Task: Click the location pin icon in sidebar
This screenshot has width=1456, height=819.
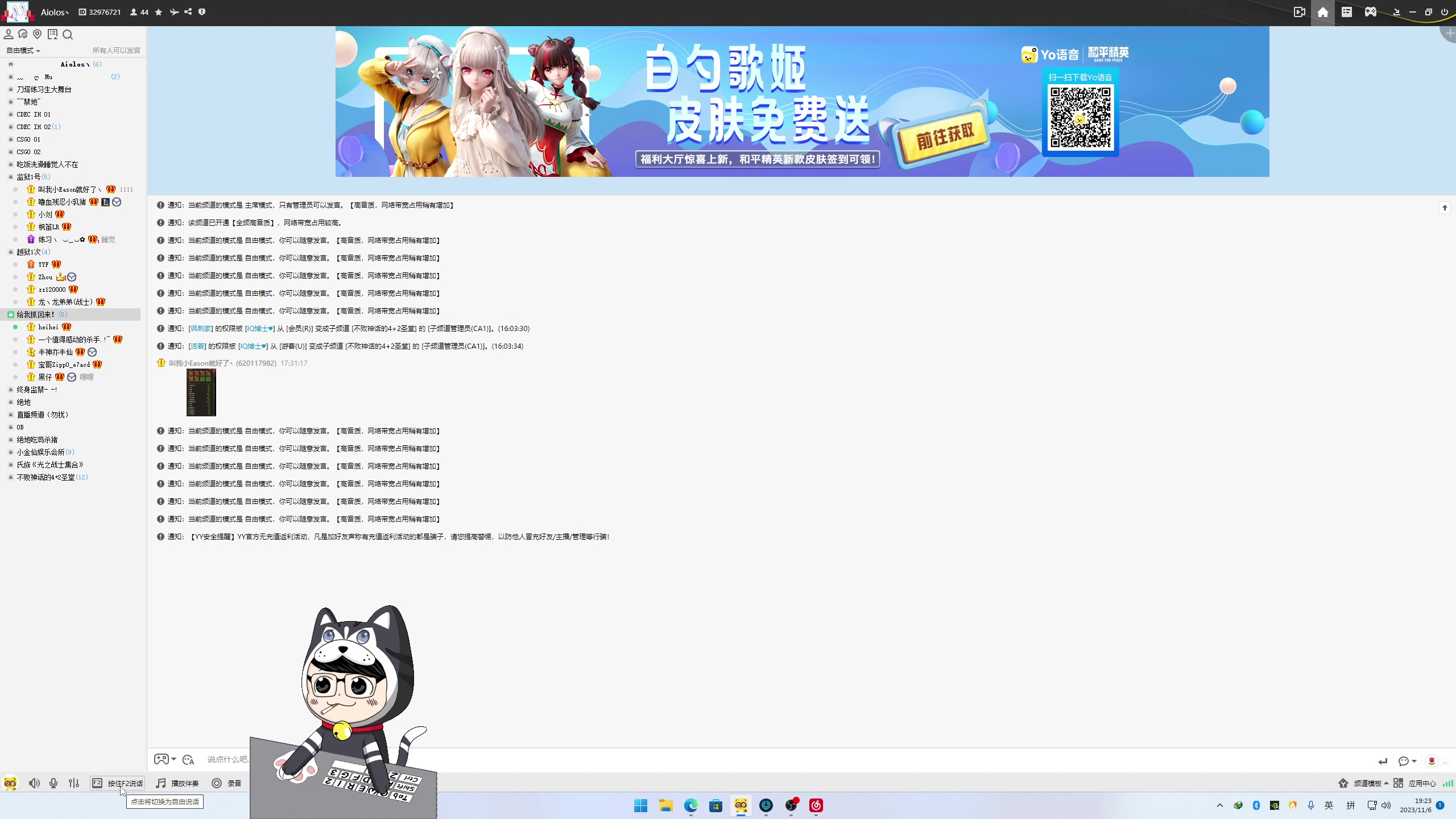Action: pyautogui.click(x=38, y=34)
